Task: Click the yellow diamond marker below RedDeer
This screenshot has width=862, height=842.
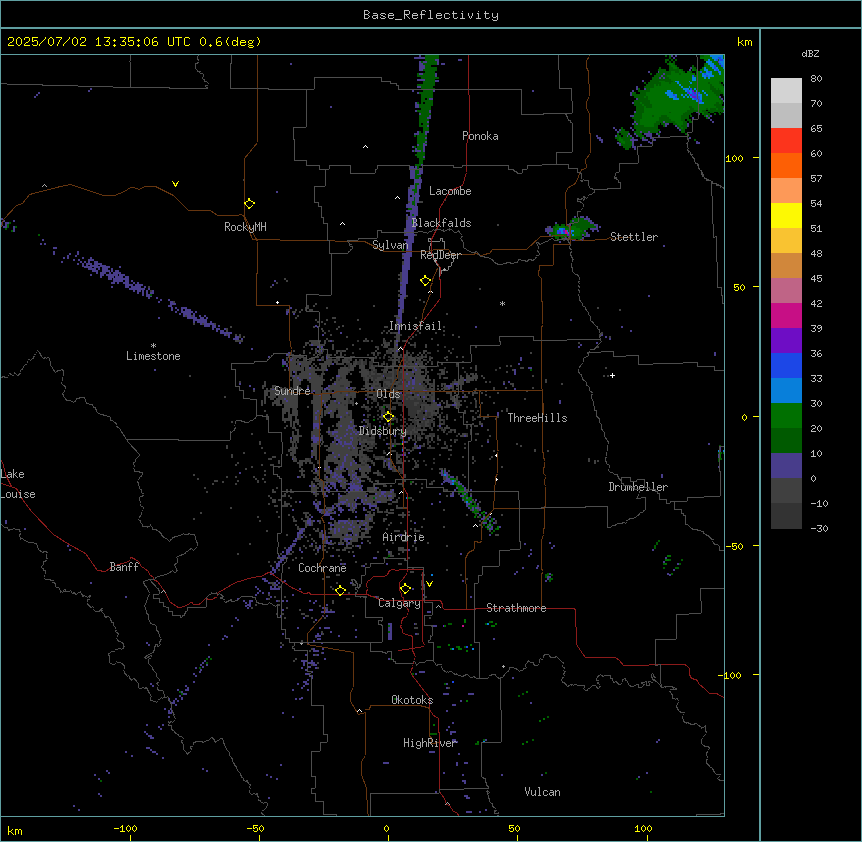Action: pyautogui.click(x=426, y=281)
